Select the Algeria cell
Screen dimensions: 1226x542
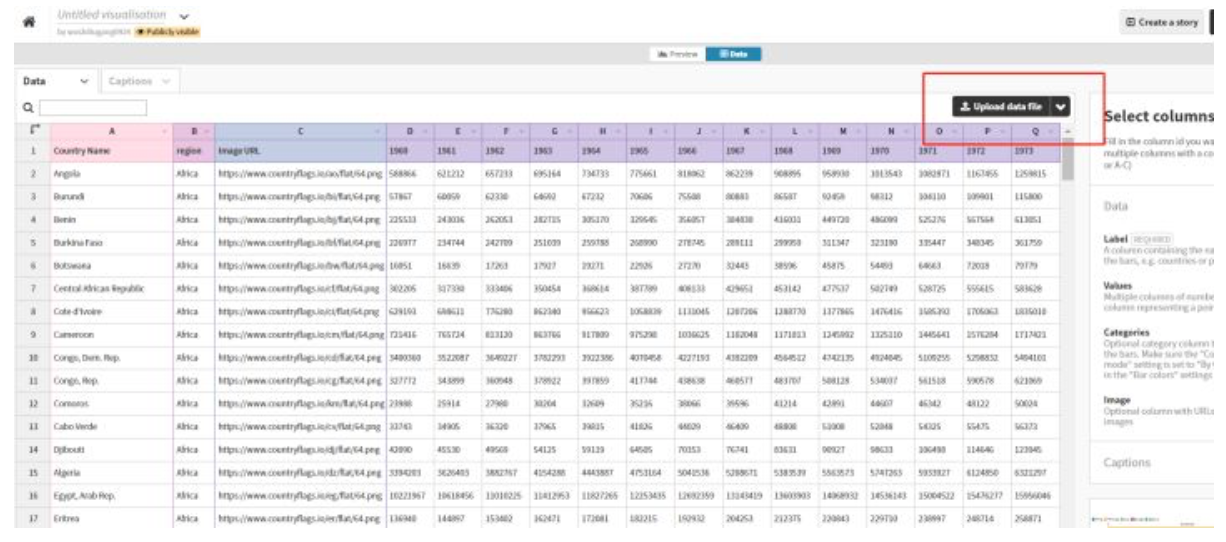coord(111,474)
